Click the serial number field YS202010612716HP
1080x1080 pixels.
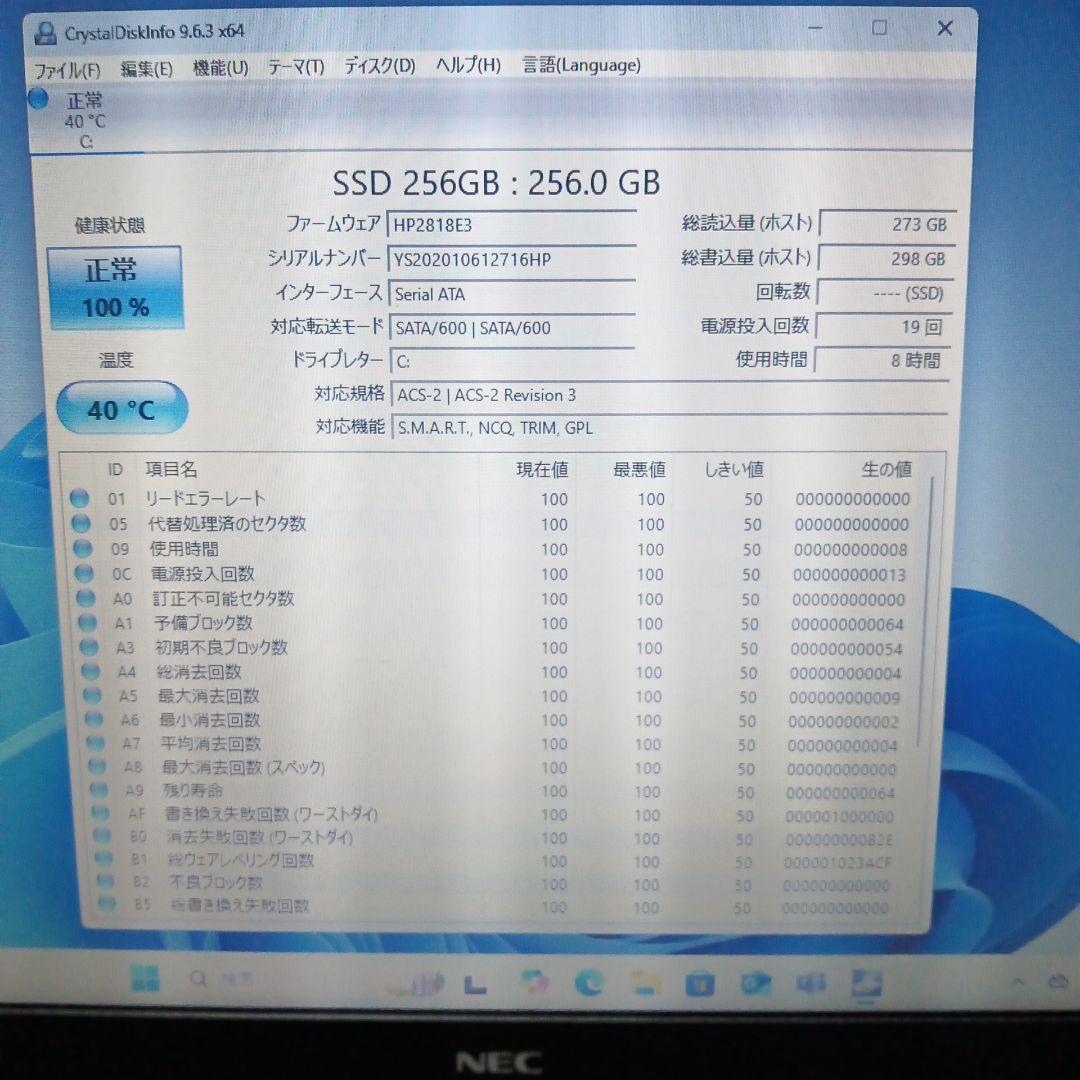click(x=512, y=259)
